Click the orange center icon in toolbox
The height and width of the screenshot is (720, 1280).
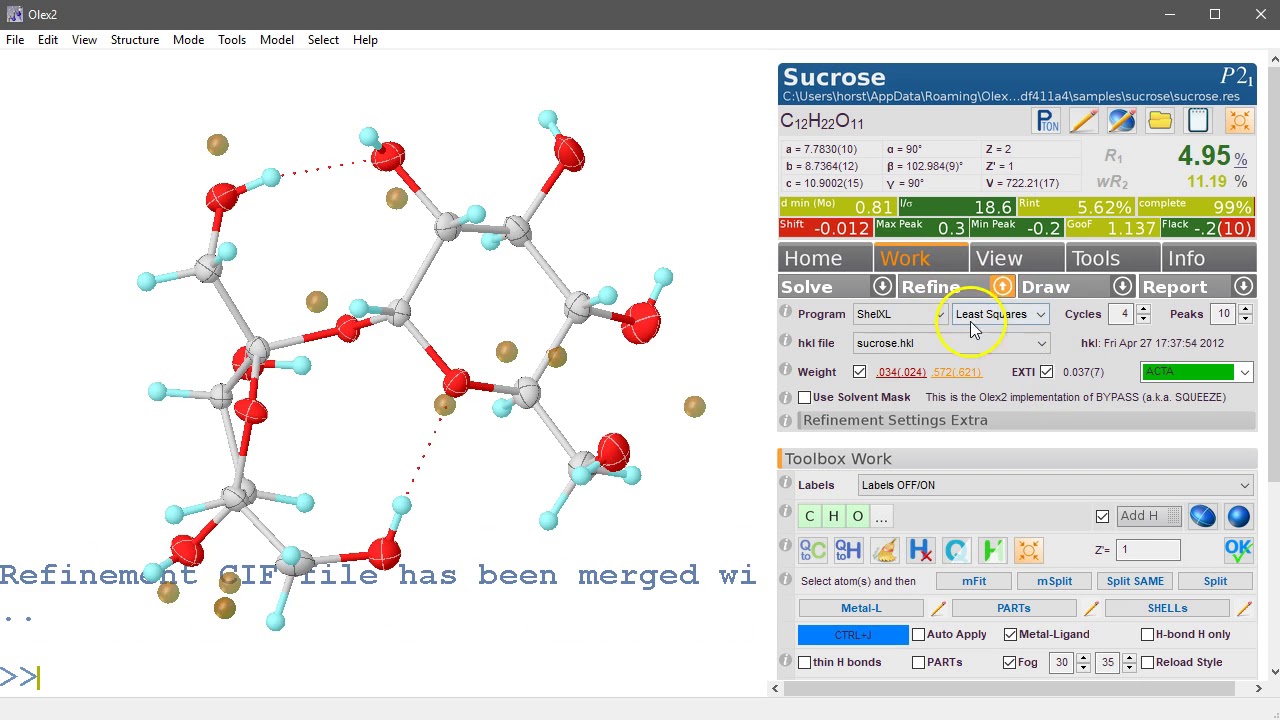click(x=1028, y=550)
